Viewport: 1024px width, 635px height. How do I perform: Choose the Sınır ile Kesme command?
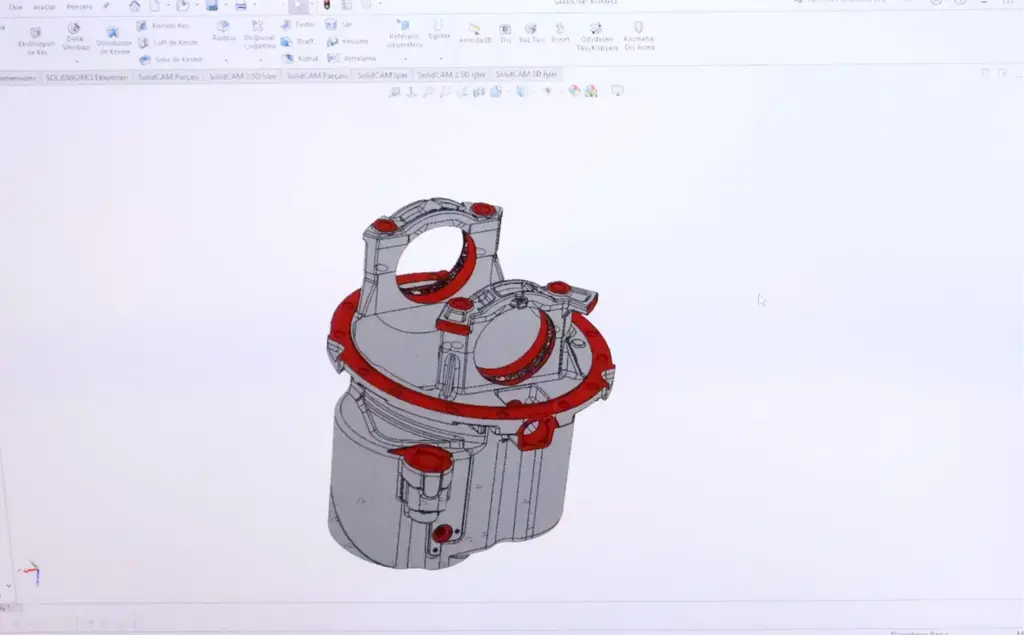click(170, 59)
